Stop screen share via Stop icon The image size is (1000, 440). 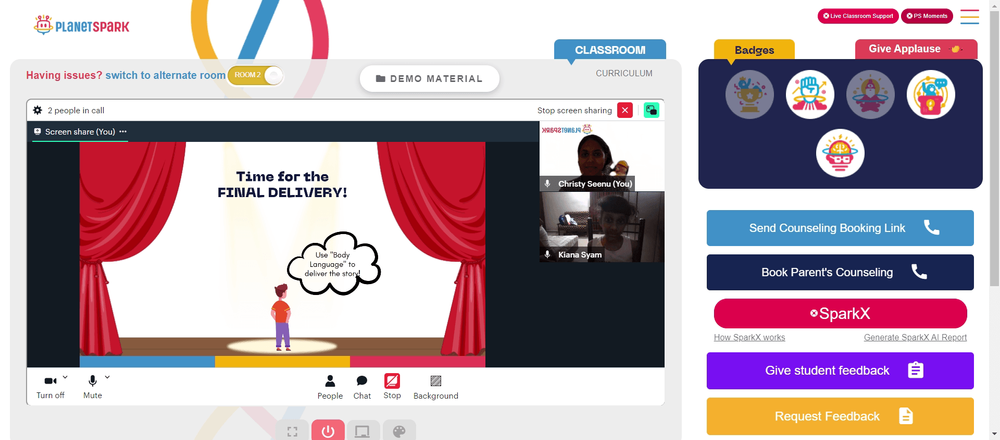coord(392,381)
